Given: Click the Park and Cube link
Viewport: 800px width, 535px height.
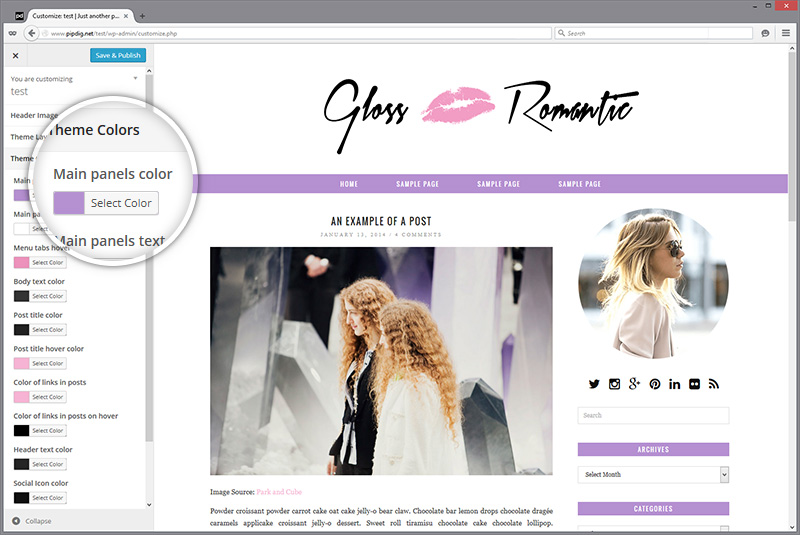Looking at the screenshot, I should pos(279,492).
